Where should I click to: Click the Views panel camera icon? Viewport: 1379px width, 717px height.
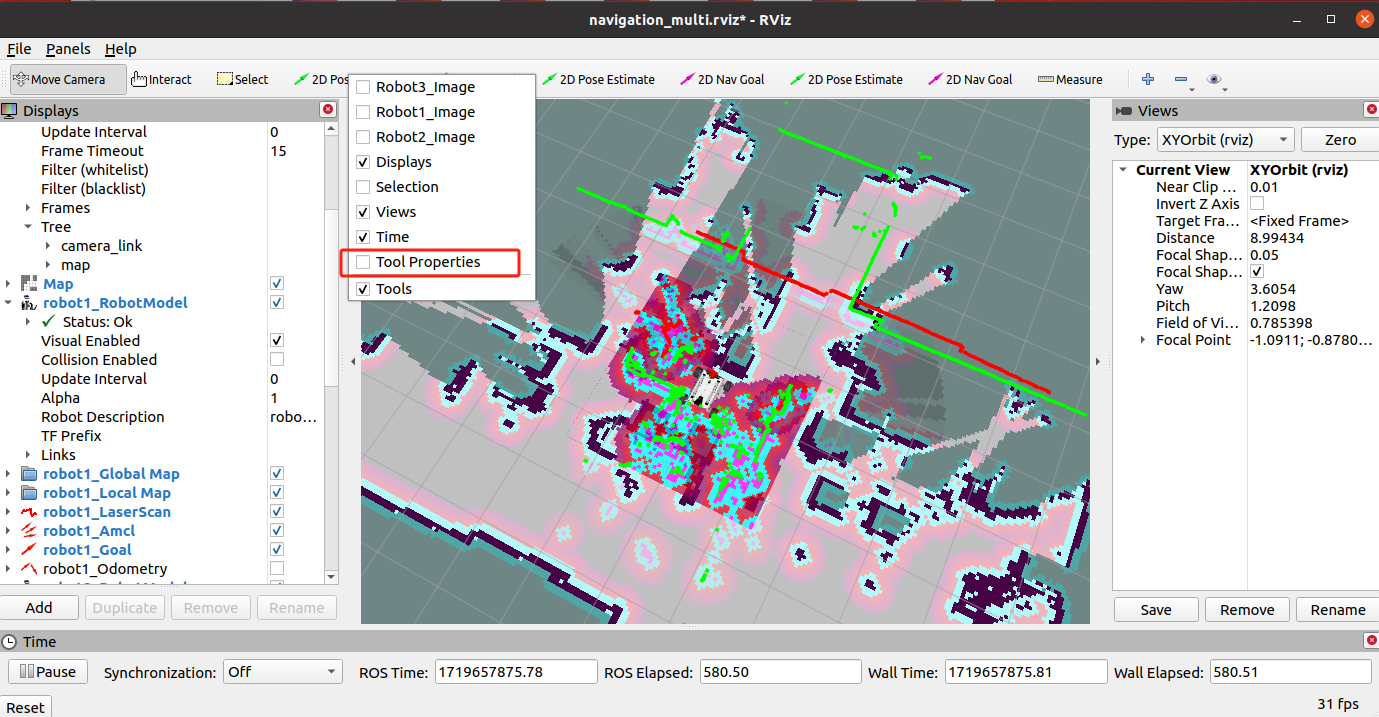click(x=1123, y=110)
